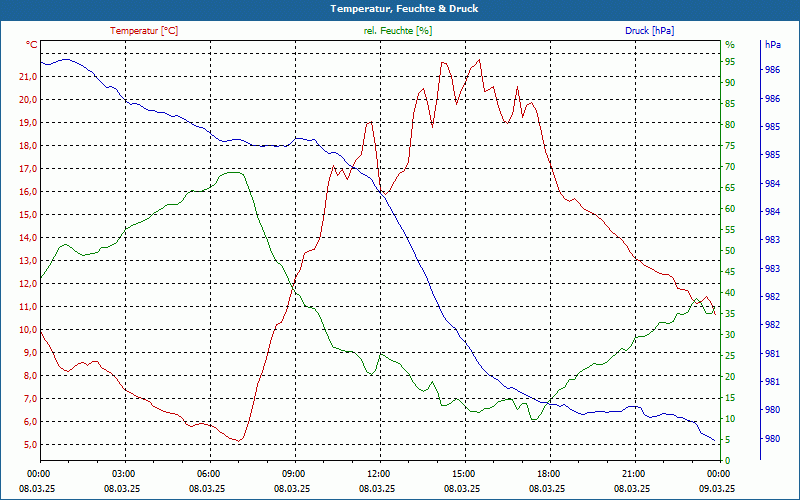Click '45' on the green humidity axis
Screen dimensions: 800x500
(731, 272)
